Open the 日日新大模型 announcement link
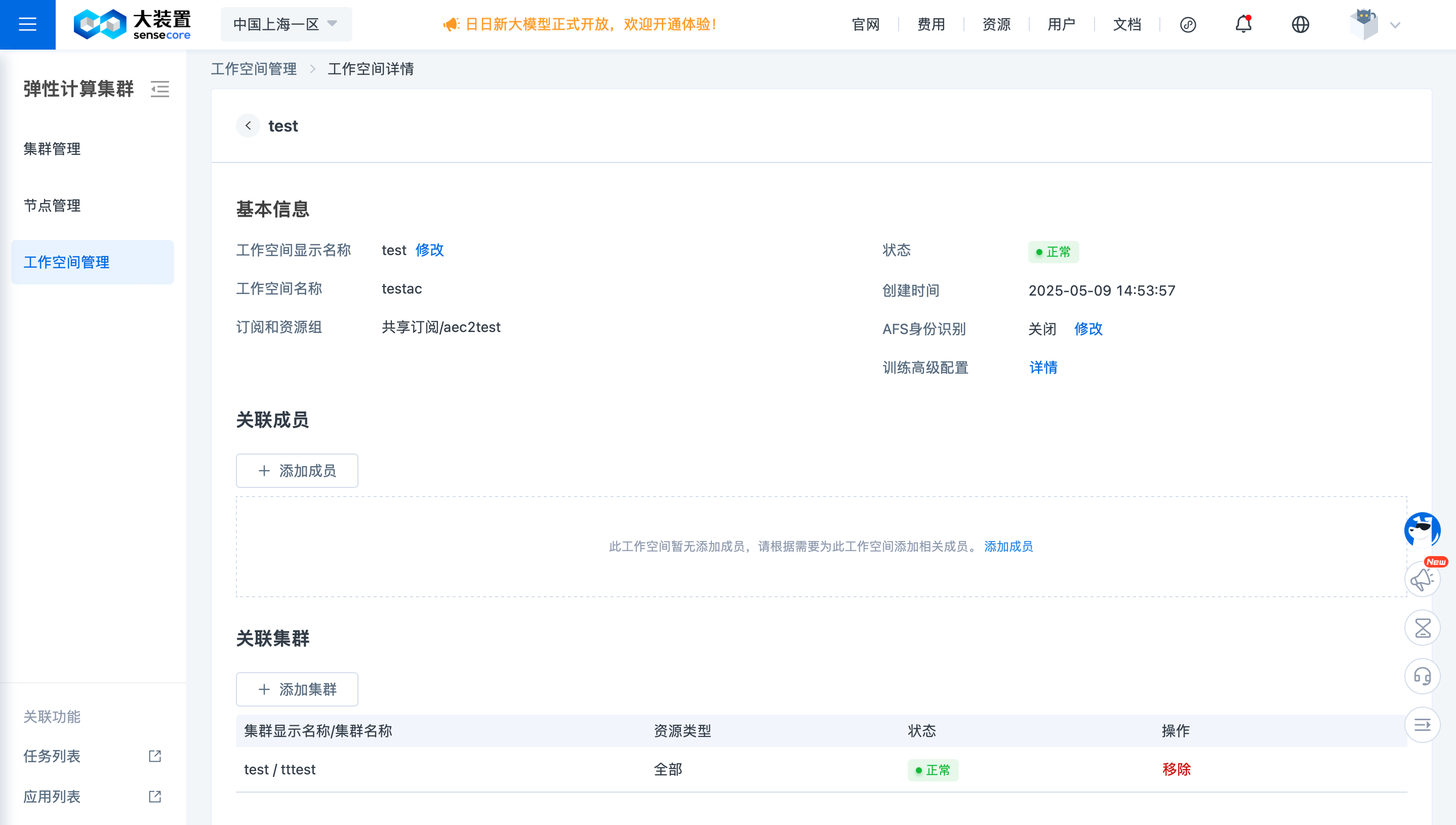Viewport: 1456px width, 825px height. click(591, 24)
